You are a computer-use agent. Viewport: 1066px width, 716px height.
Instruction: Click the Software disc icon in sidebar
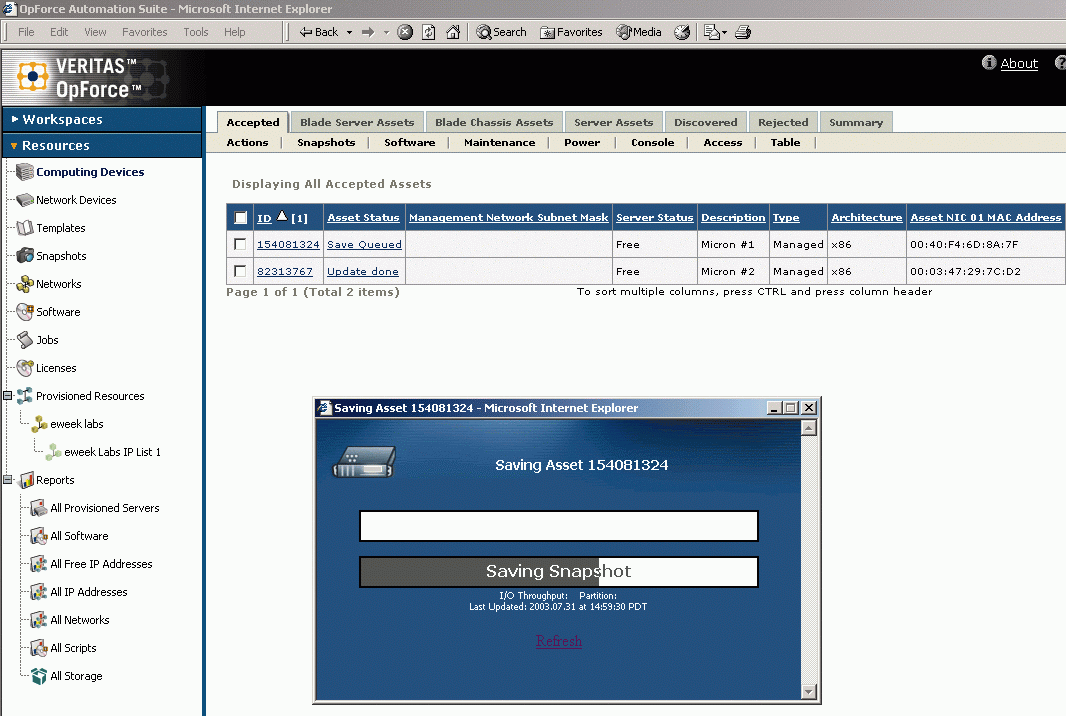(x=25, y=311)
